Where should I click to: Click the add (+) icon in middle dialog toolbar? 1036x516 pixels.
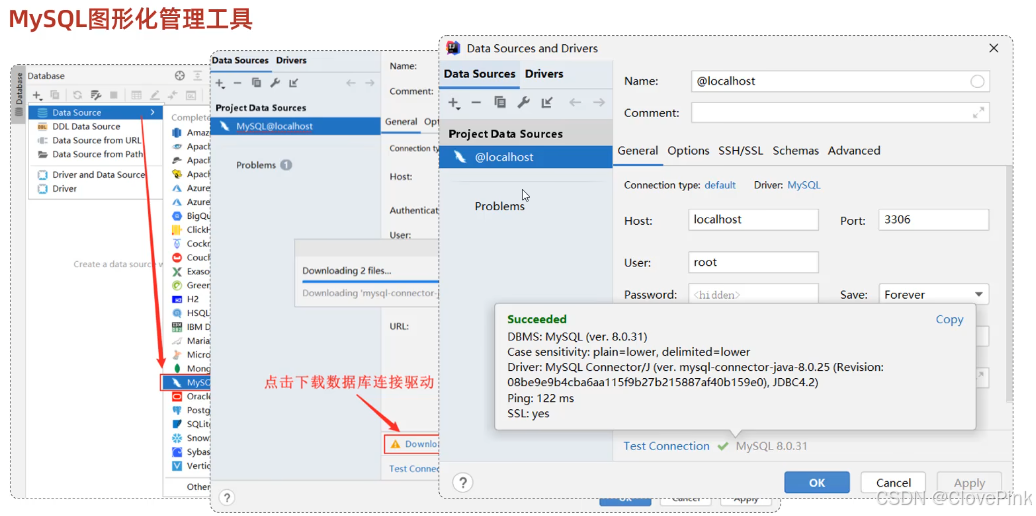pos(220,83)
